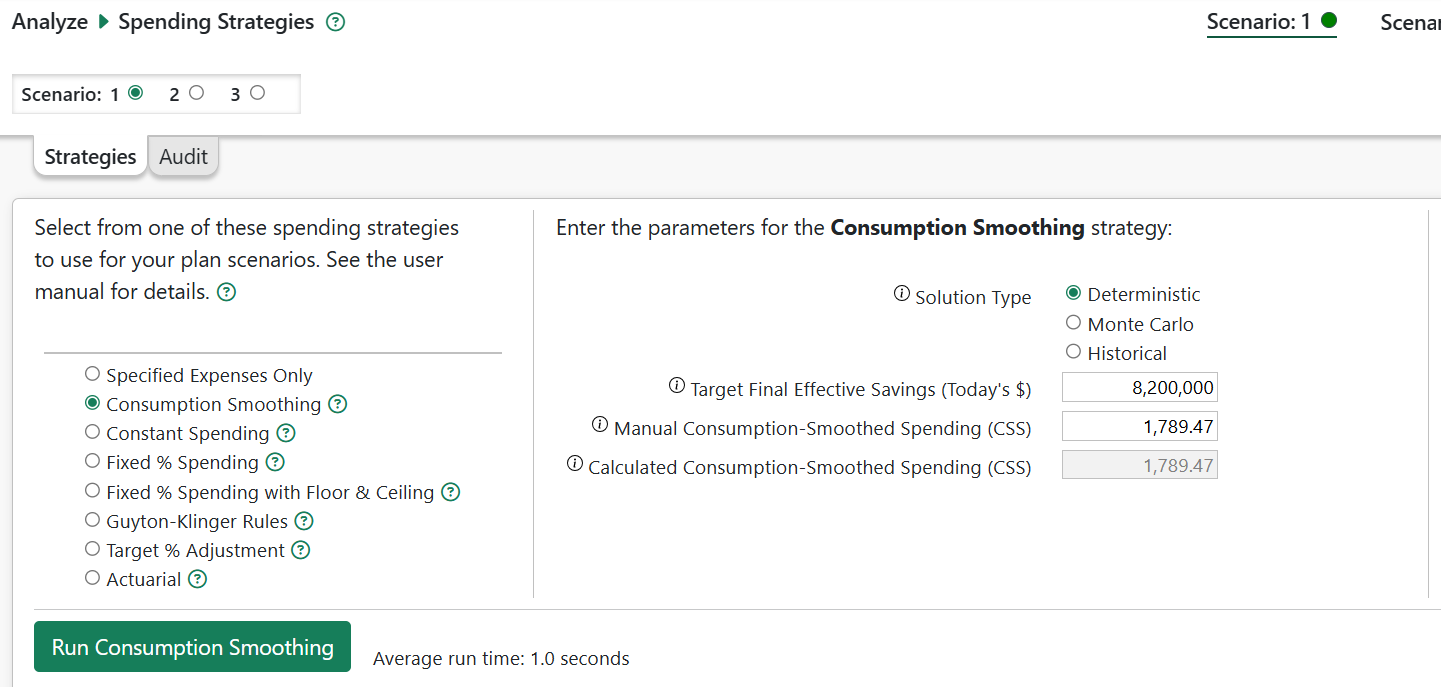Click help icon next to Constant Spending

(286, 433)
